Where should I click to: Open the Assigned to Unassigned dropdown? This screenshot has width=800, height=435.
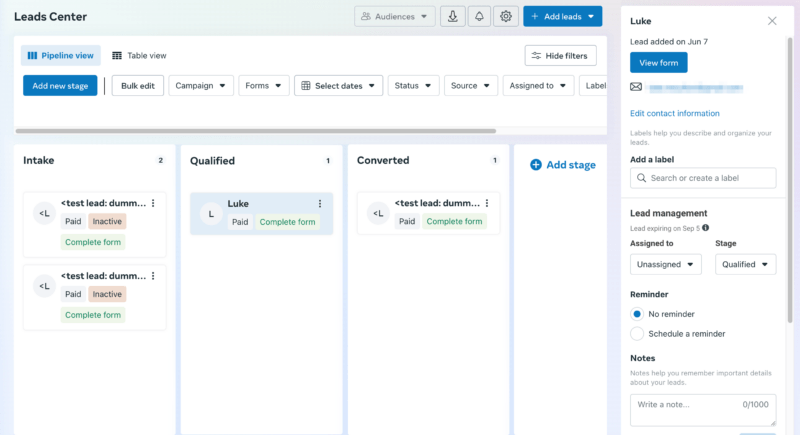pyautogui.click(x=666, y=264)
